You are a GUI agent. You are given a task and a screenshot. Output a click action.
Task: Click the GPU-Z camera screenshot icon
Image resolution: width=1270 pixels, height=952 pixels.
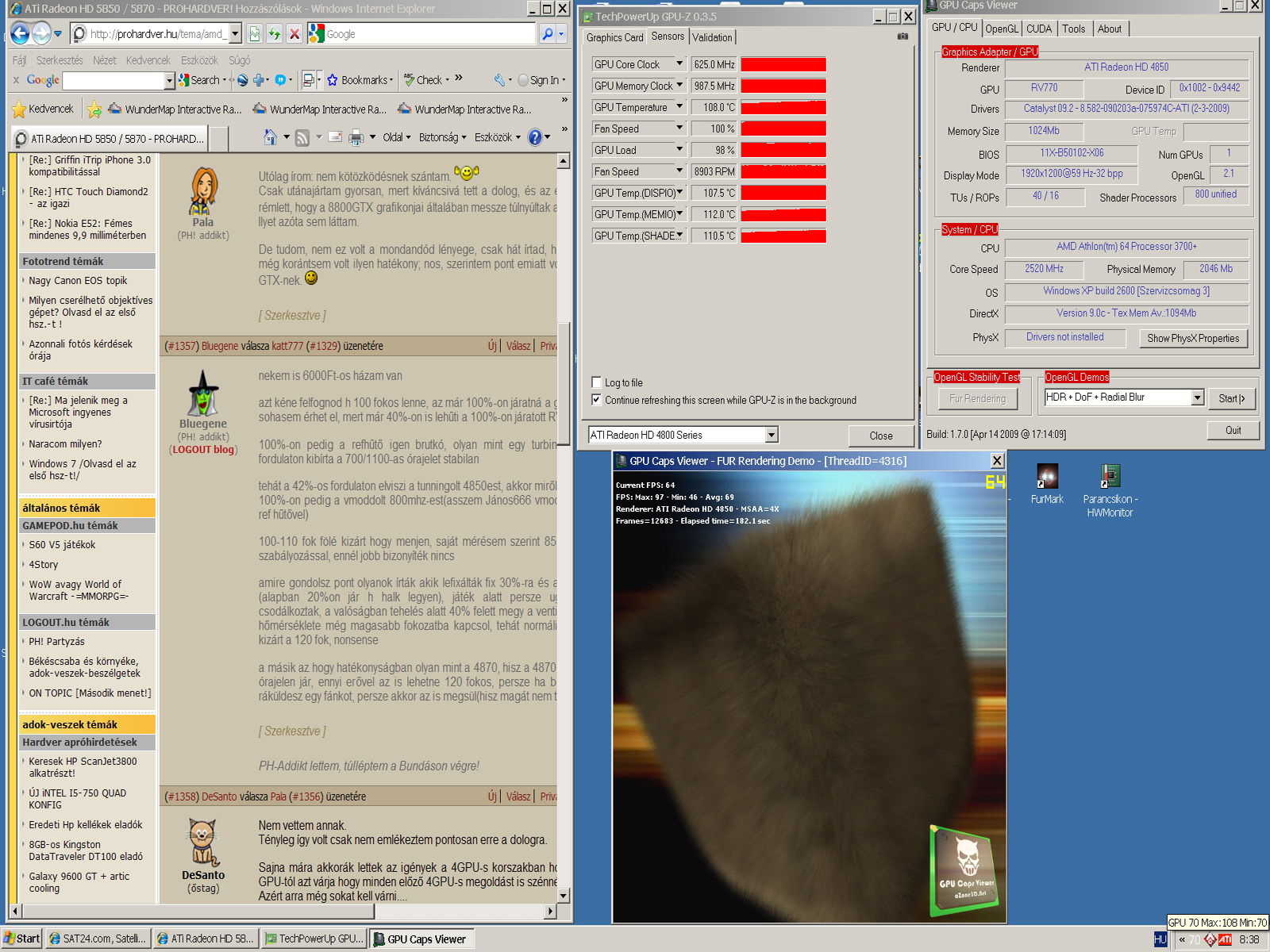tap(902, 36)
